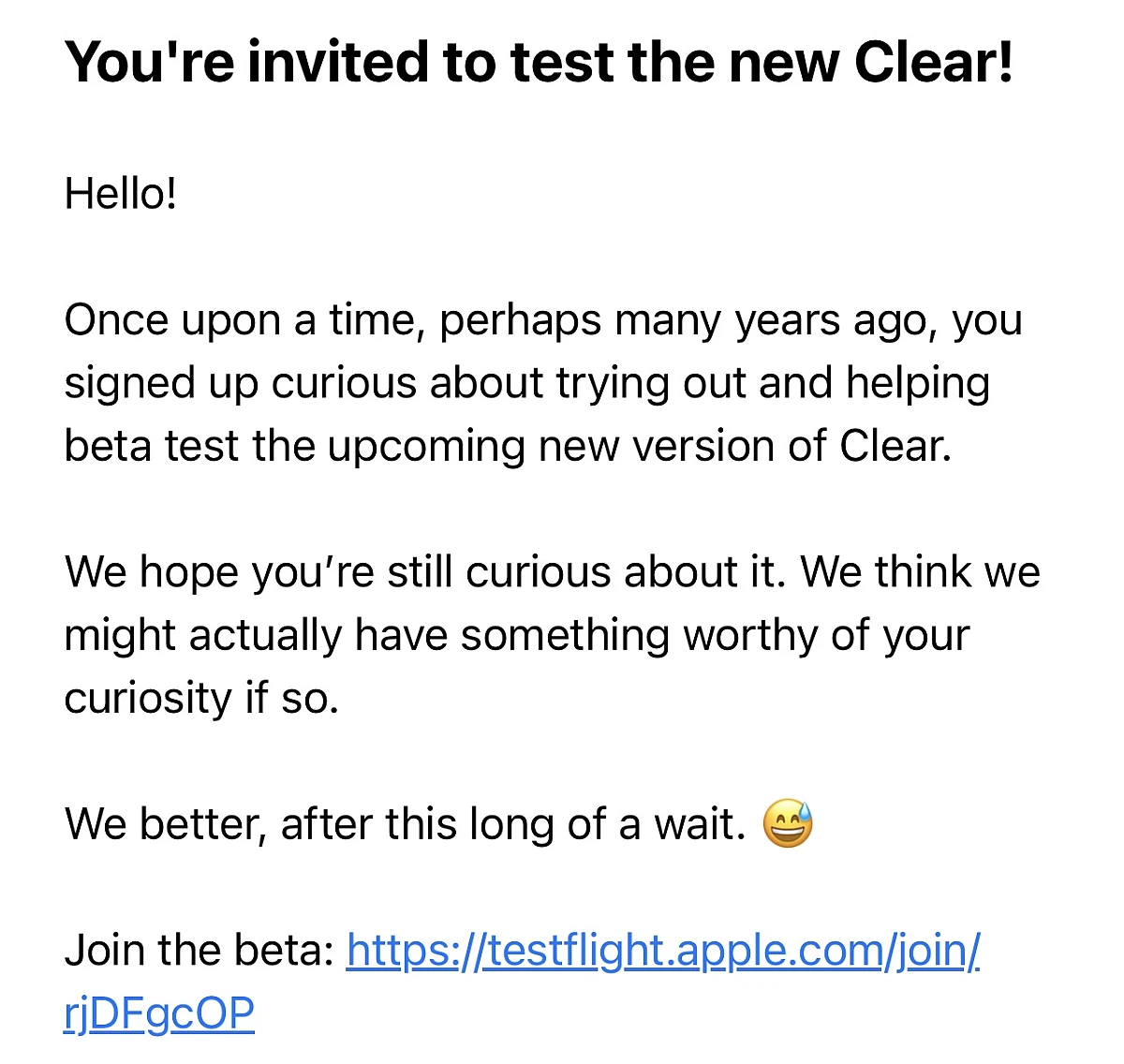1124x1064 pixels.
Task: Click the 'Hello!' greeting text
Action: [120, 194]
